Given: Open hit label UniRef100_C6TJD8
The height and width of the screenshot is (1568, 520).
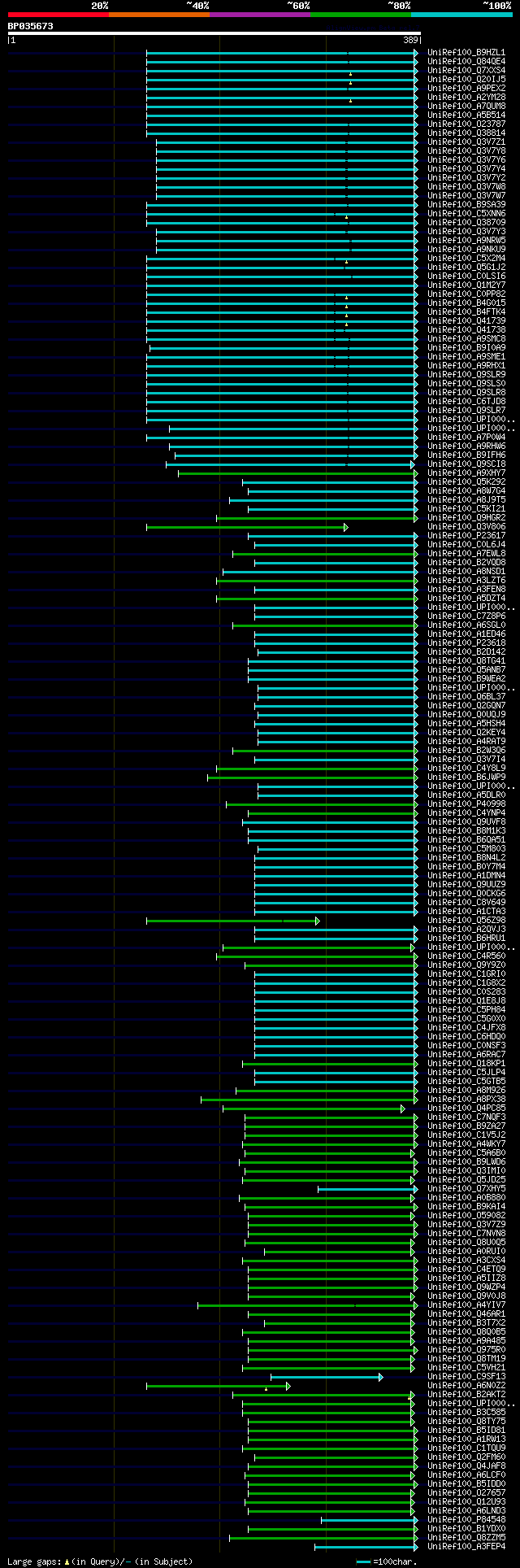Looking at the screenshot, I should [x=466, y=402].
